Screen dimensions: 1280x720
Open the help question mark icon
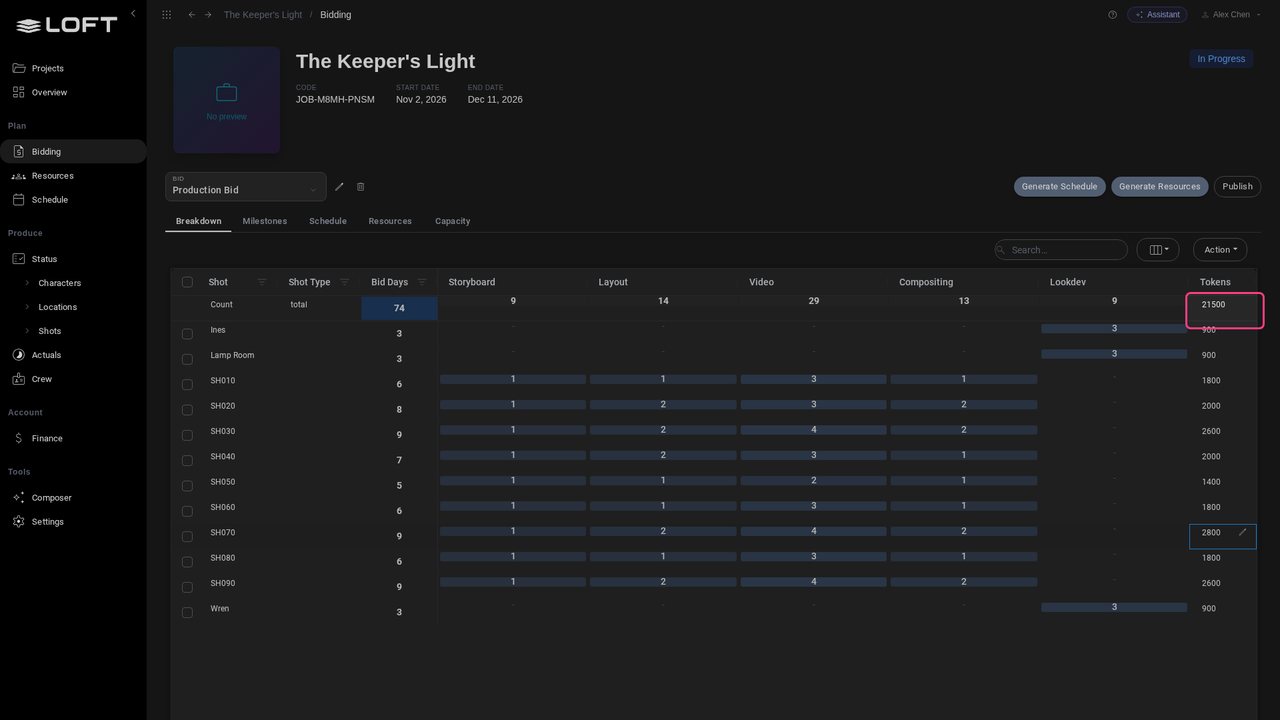coord(1113,15)
